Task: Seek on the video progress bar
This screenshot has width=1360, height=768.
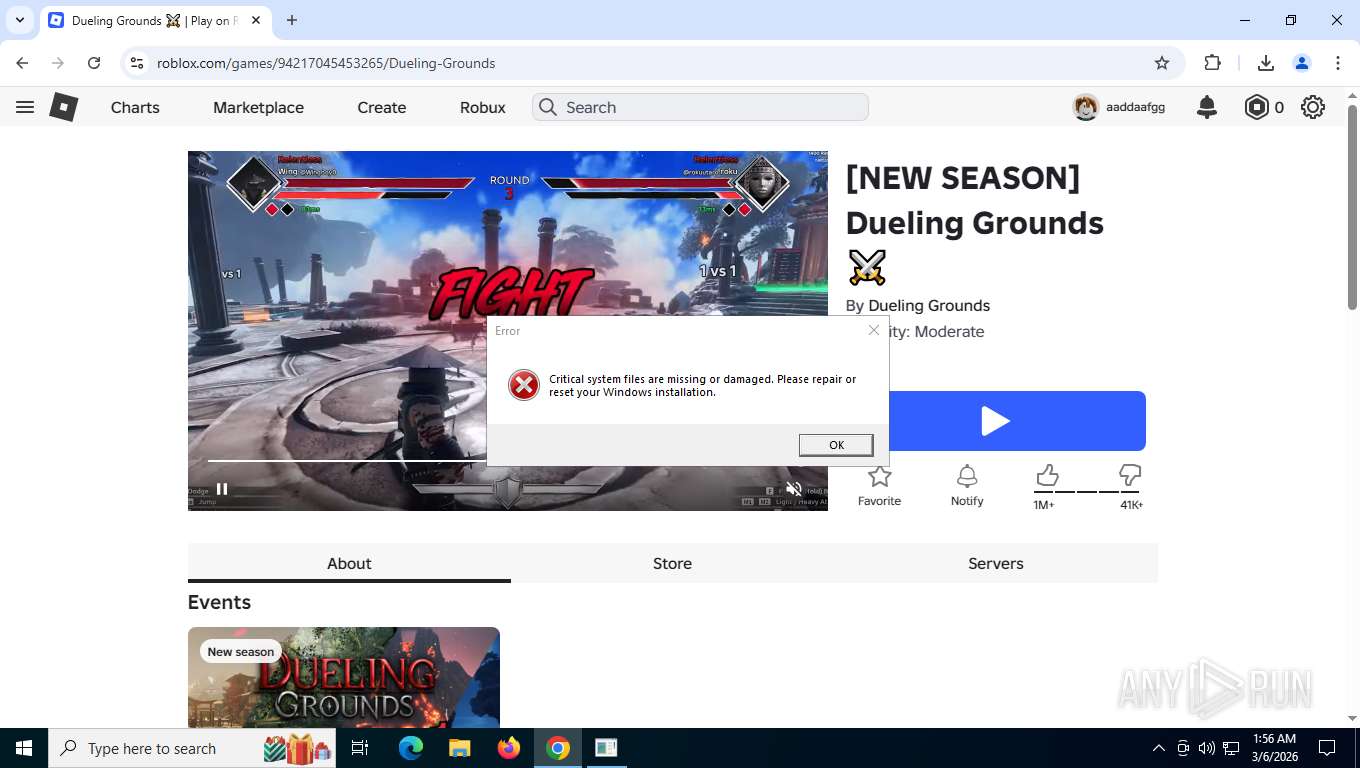Action: point(347,460)
